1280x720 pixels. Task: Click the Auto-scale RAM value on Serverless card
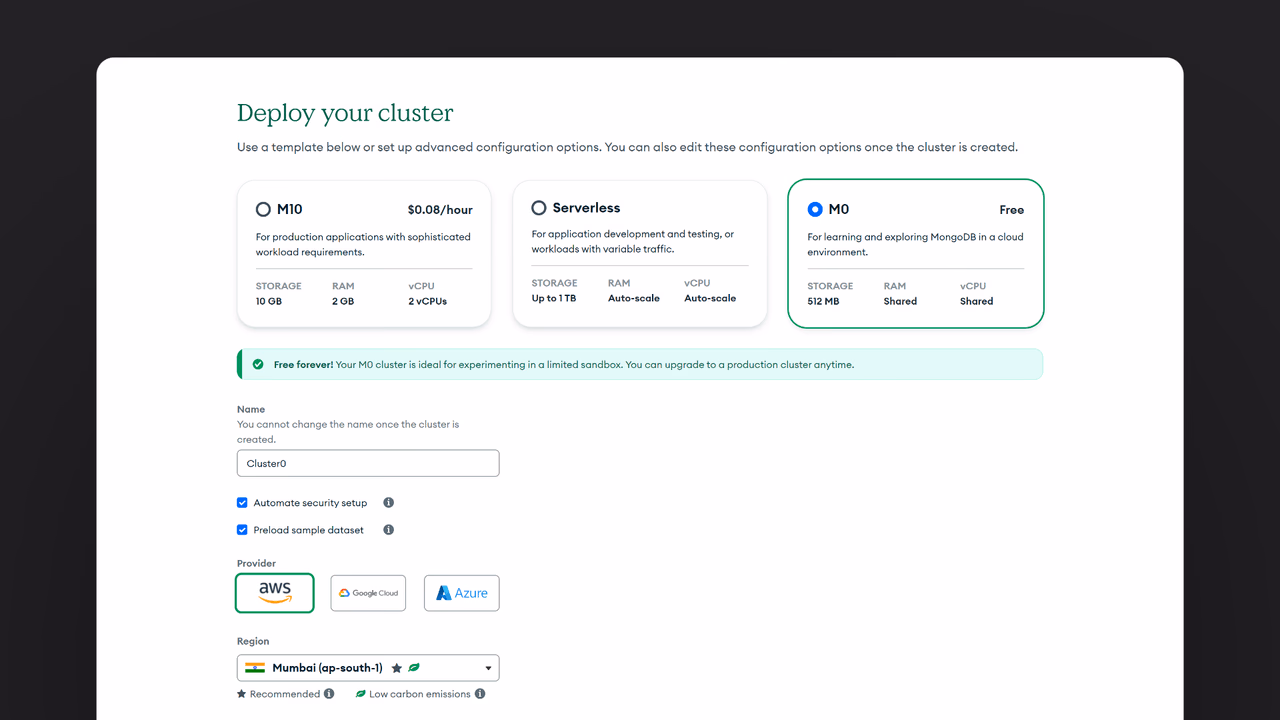click(x=634, y=298)
